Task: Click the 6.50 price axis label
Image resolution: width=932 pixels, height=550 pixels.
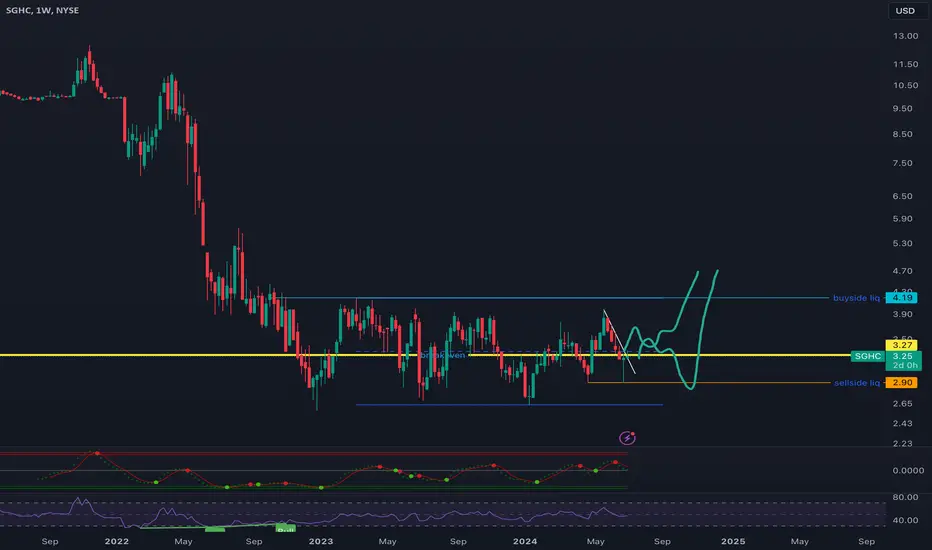Action: tap(902, 196)
